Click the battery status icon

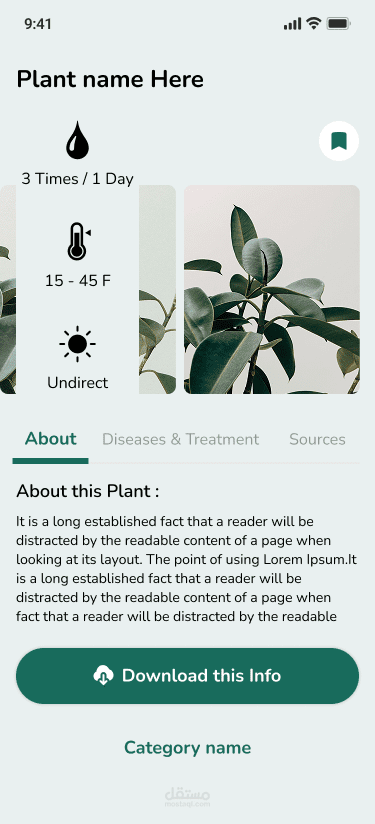(x=338, y=24)
